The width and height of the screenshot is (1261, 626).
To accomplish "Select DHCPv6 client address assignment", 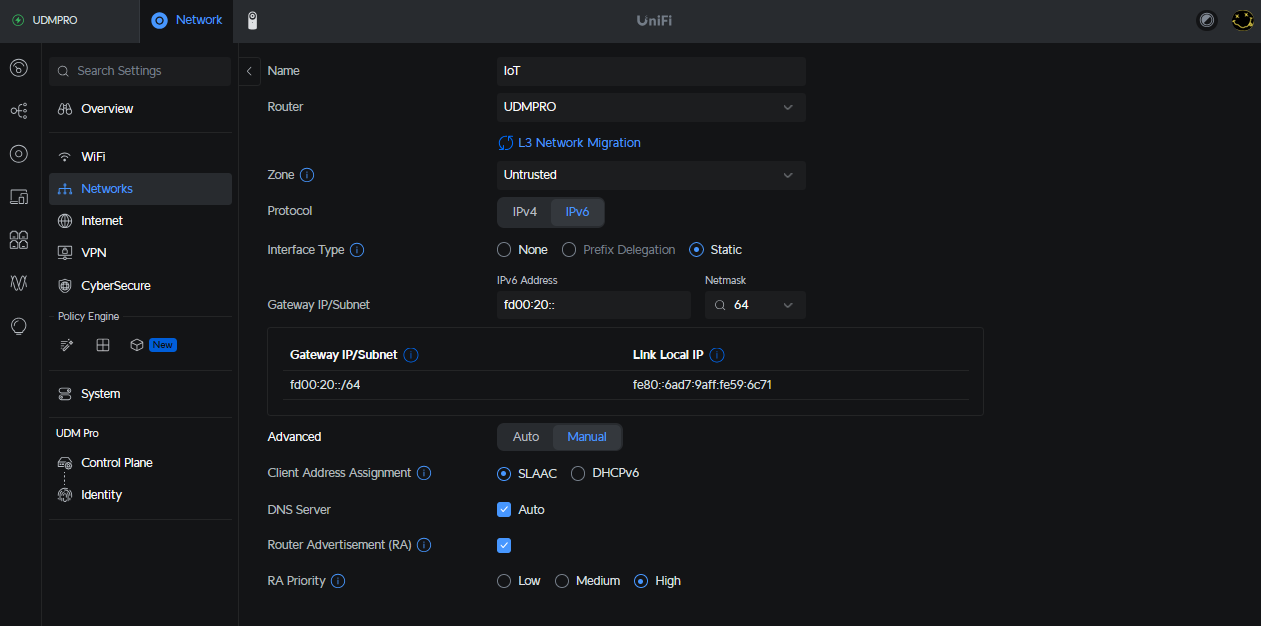I will [578, 474].
